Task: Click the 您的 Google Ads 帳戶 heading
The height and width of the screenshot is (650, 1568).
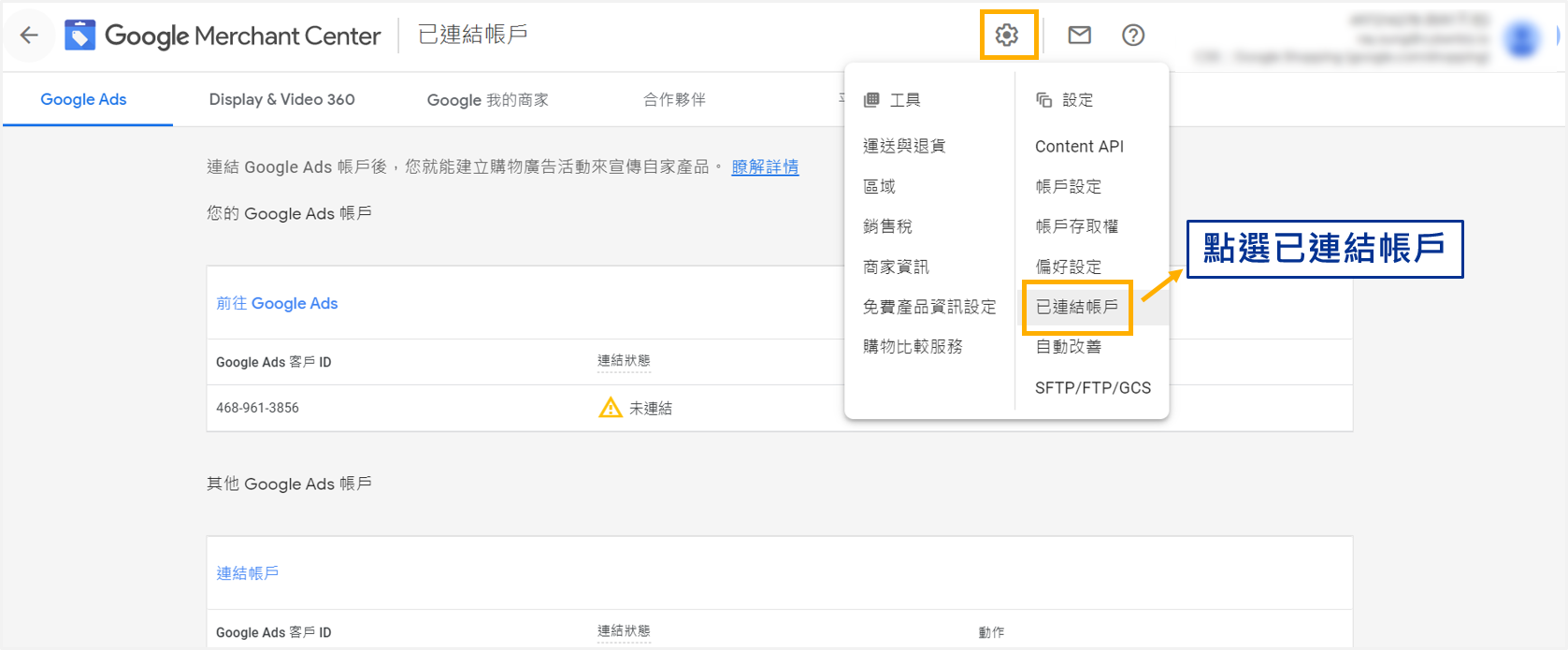Action: click(x=289, y=213)
